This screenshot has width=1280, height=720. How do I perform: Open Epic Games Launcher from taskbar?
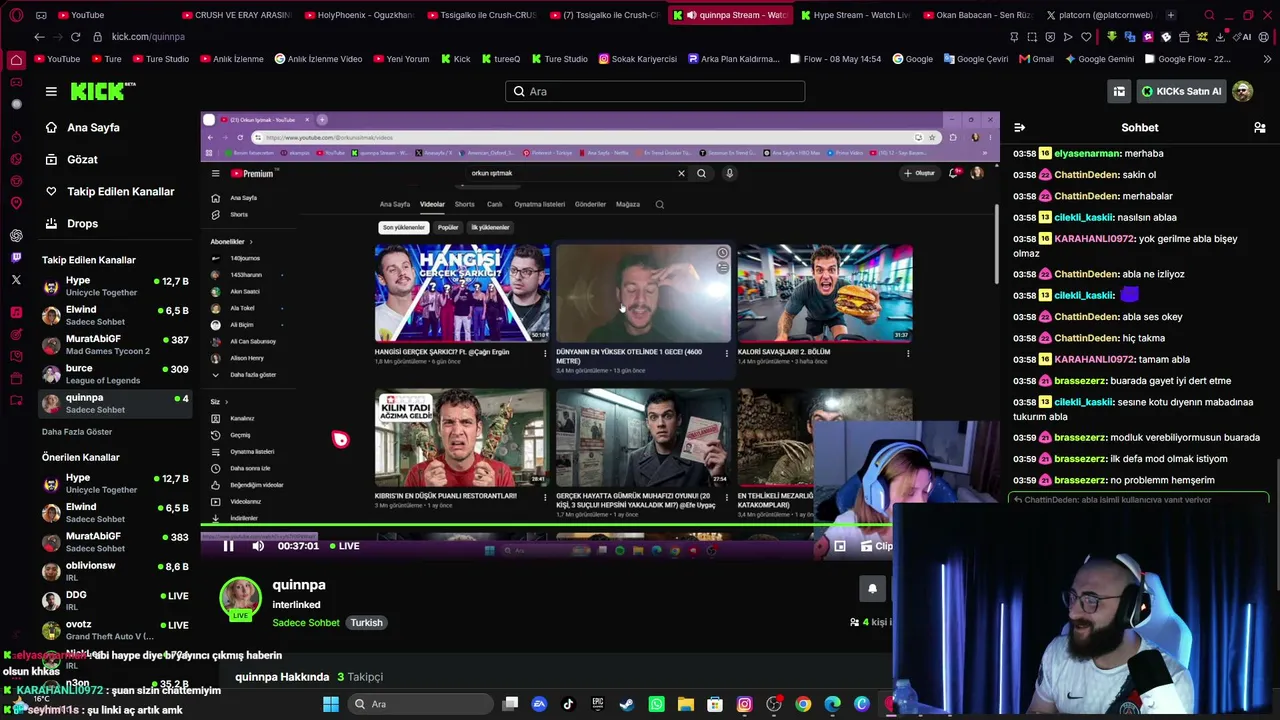click(598, 704)
